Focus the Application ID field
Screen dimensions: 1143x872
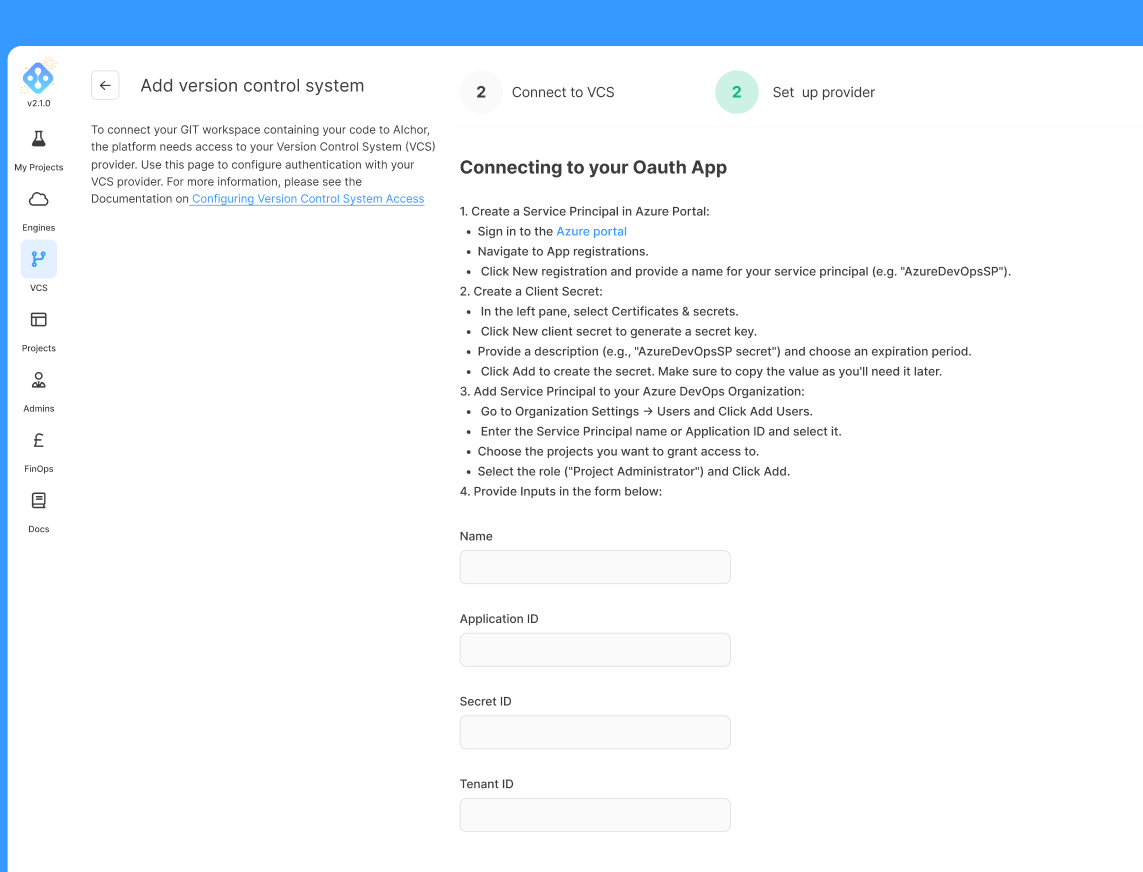(x=595, y=650)
